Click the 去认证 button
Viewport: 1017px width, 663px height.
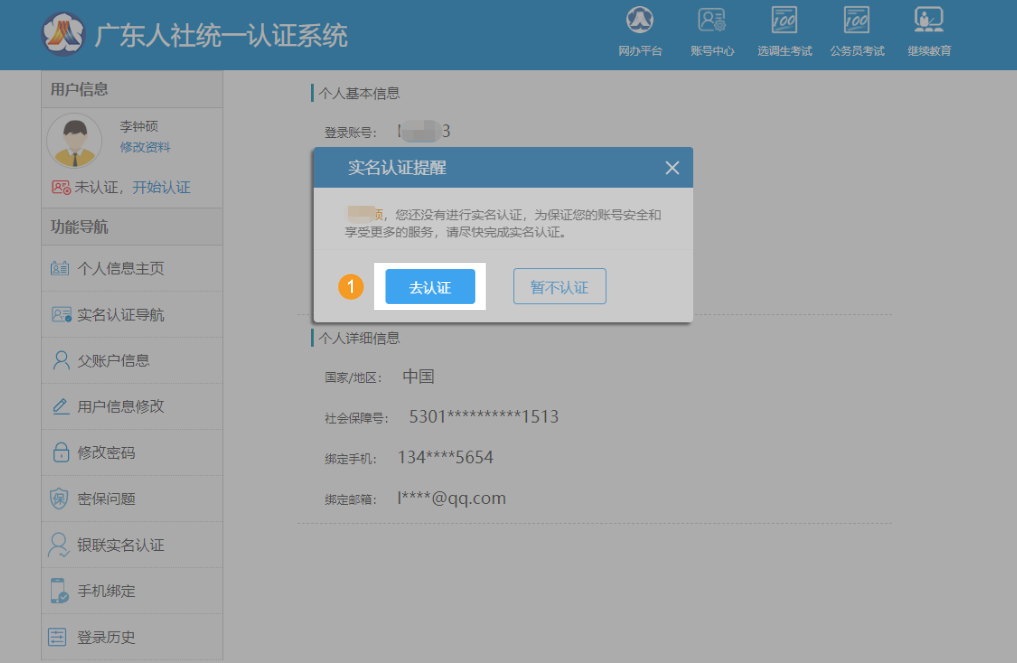tap(430, 287)
